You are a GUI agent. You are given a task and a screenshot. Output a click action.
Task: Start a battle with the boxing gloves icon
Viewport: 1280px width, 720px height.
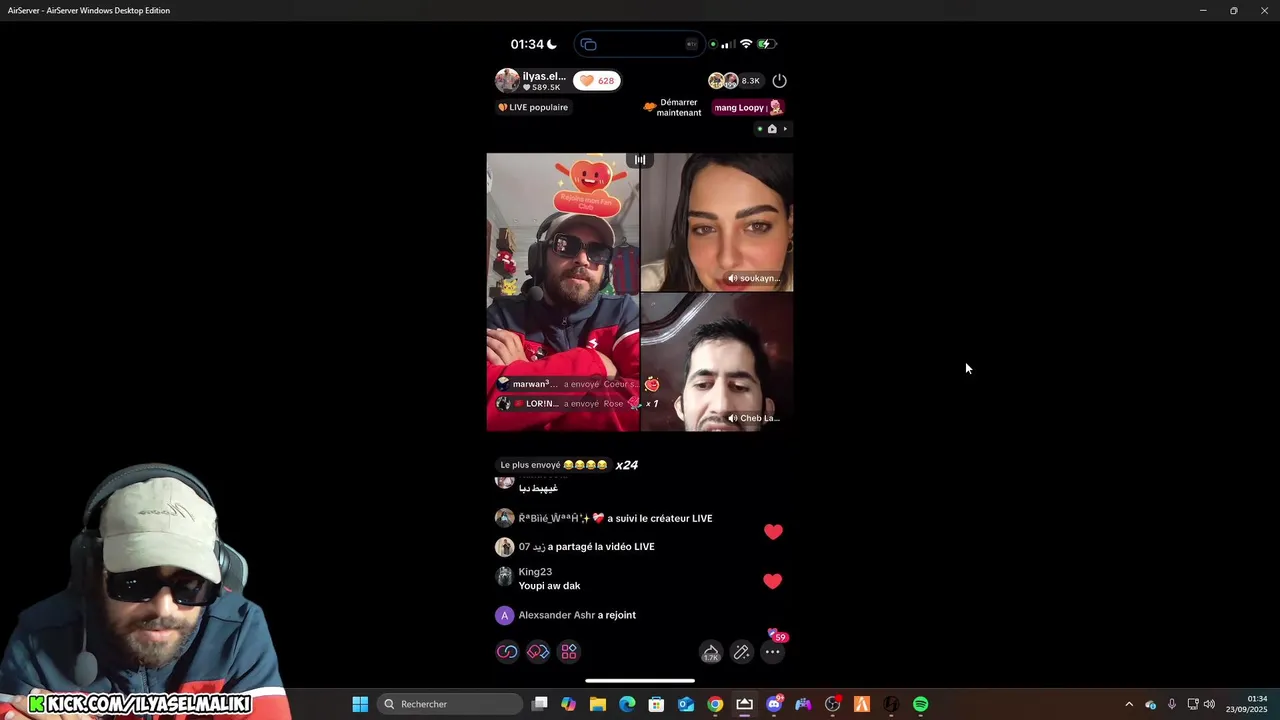click(538, 652)
